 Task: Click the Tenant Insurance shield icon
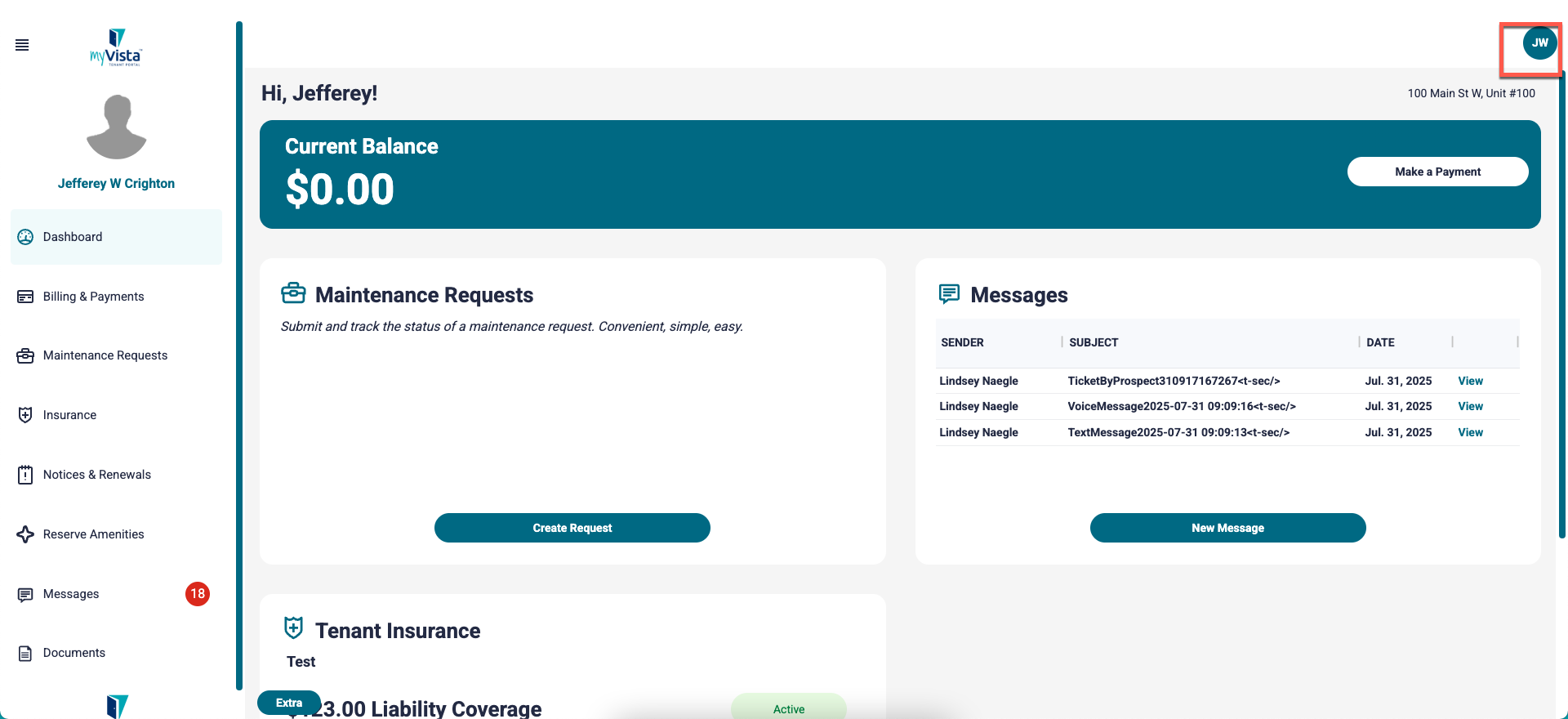coord(293,627)
